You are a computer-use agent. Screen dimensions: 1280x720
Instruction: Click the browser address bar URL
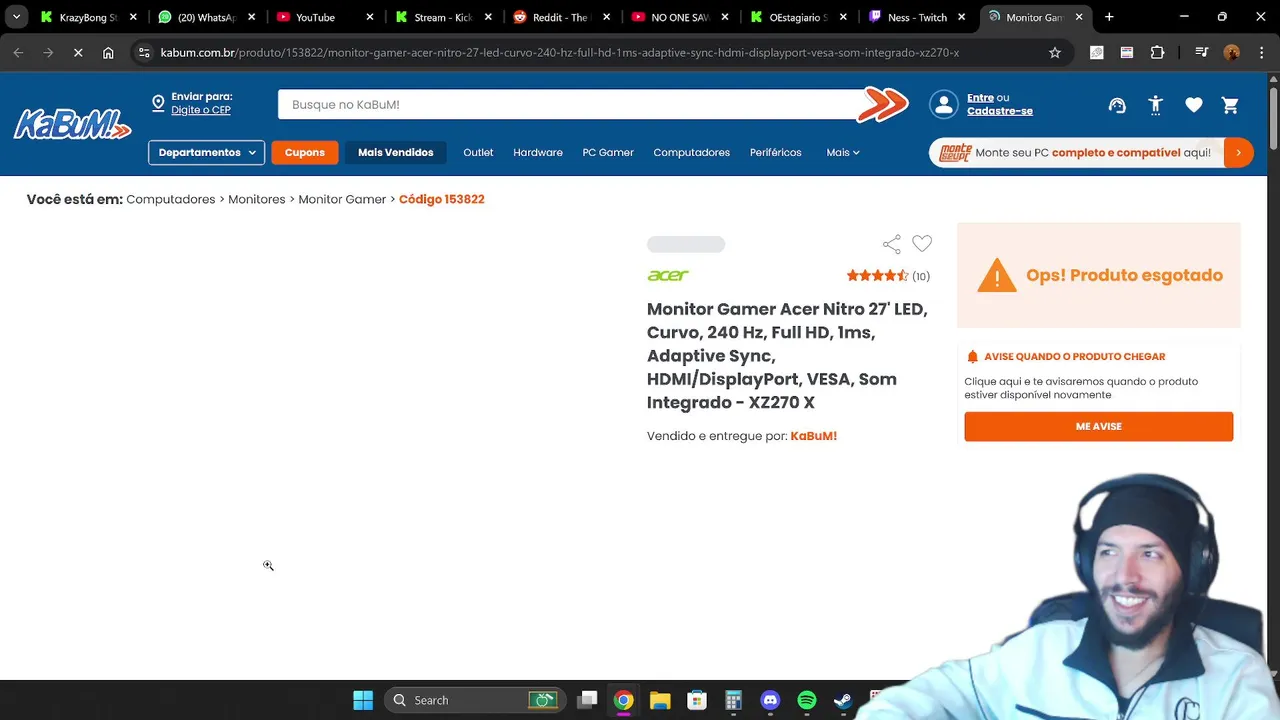[x=560, y=53]
